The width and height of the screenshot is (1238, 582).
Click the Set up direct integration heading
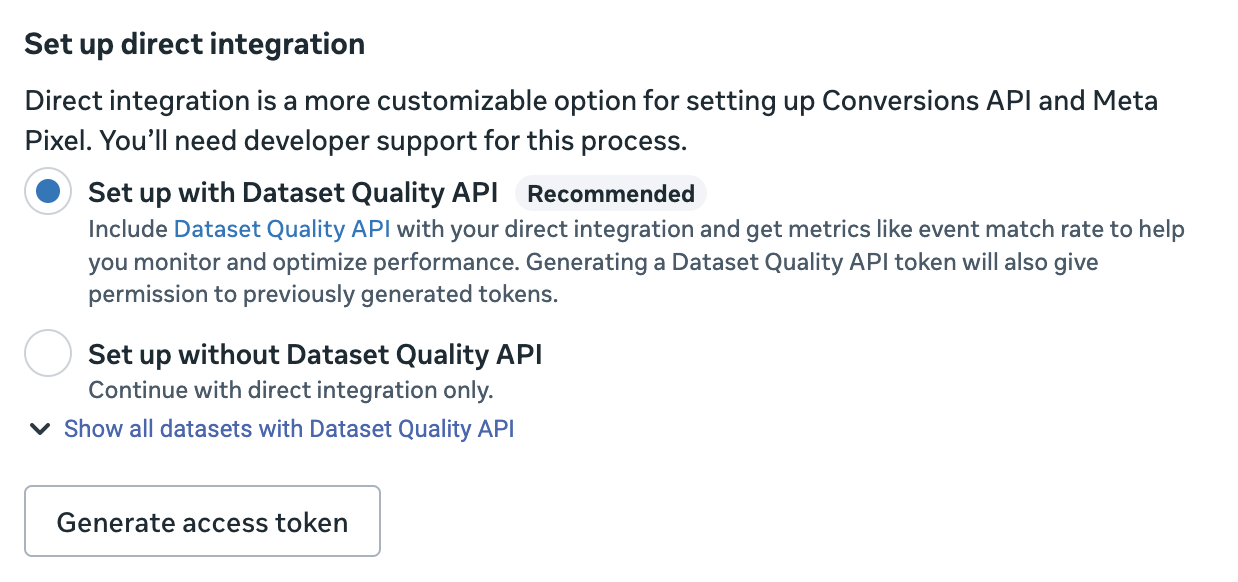(x=194, y=44)
